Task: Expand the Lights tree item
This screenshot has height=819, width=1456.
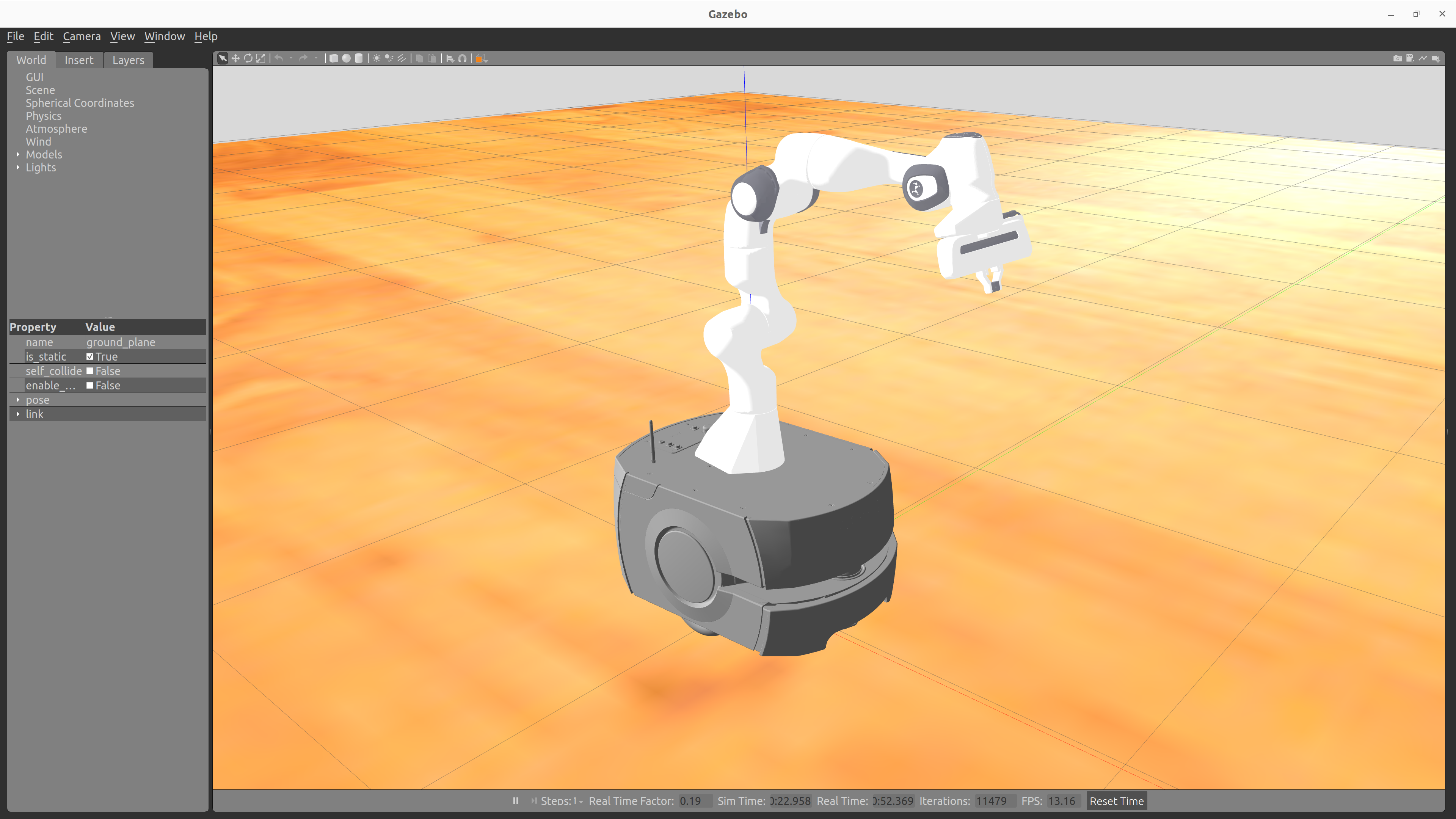Action: point(18,167)
